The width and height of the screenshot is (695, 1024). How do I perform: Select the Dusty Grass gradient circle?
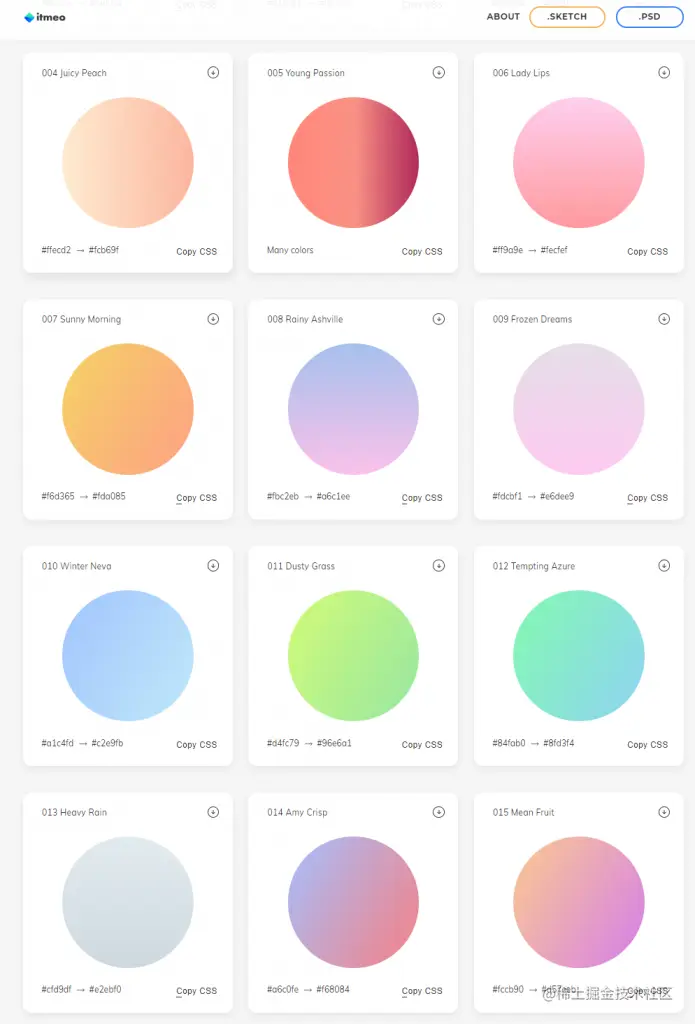(353, 656)
